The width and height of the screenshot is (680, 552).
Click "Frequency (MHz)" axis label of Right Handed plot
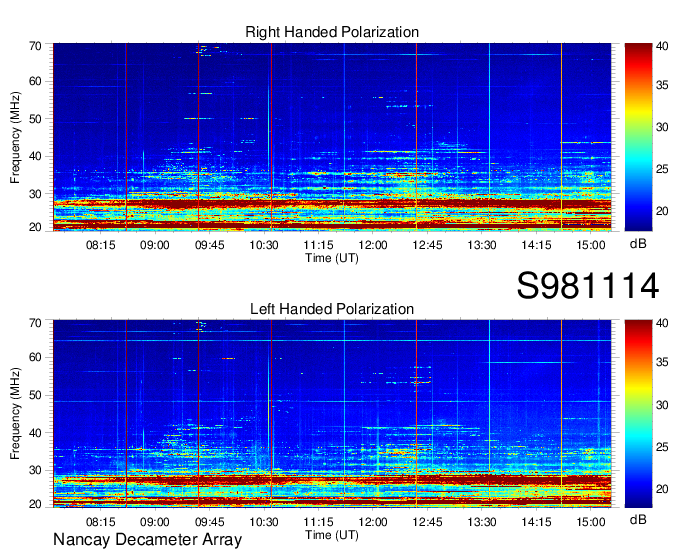(x=15, y=137)
